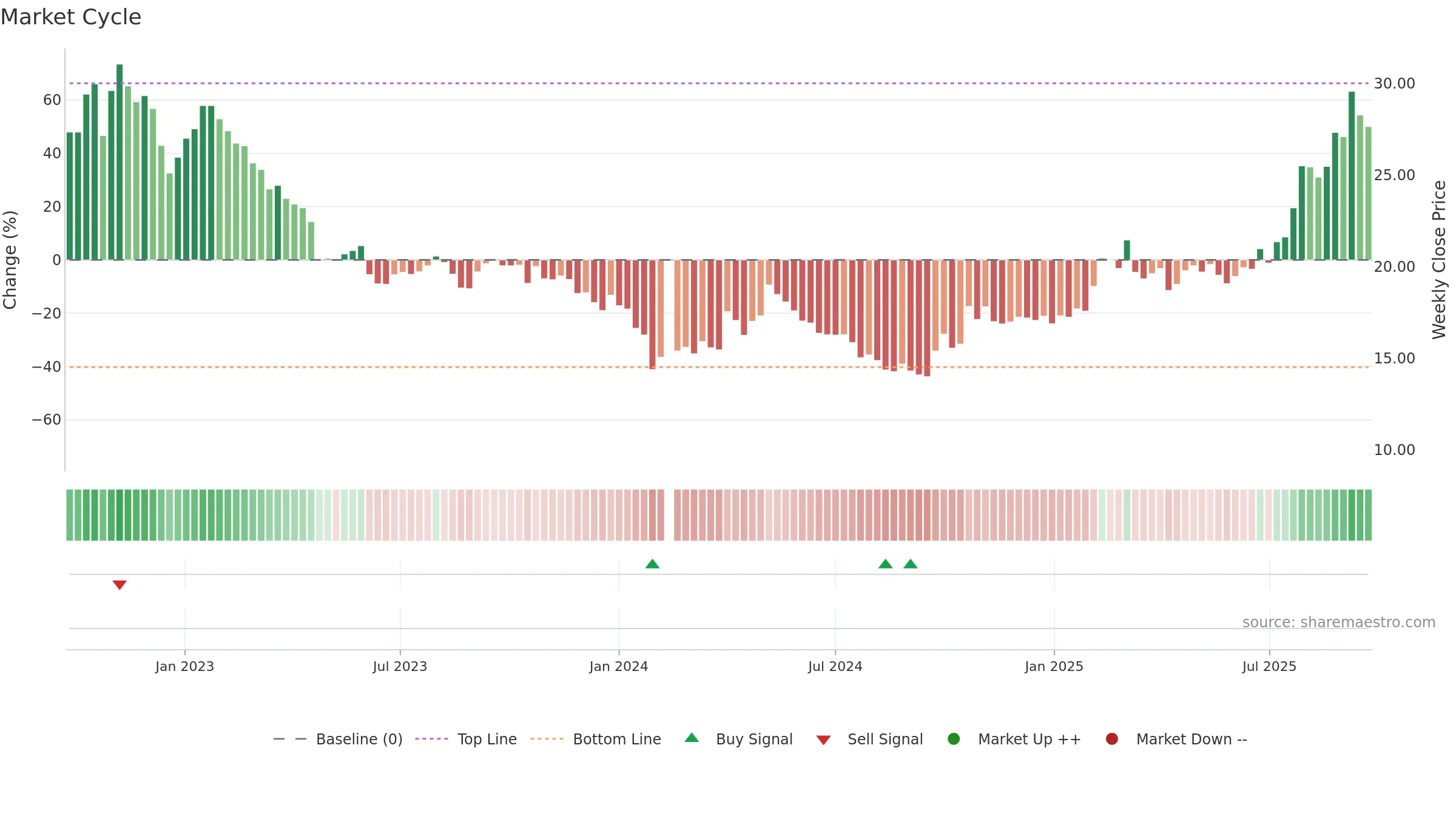Click the Weekly Close Price axis title
This screenshot has width=1456, height=819.
(1439, 260)
